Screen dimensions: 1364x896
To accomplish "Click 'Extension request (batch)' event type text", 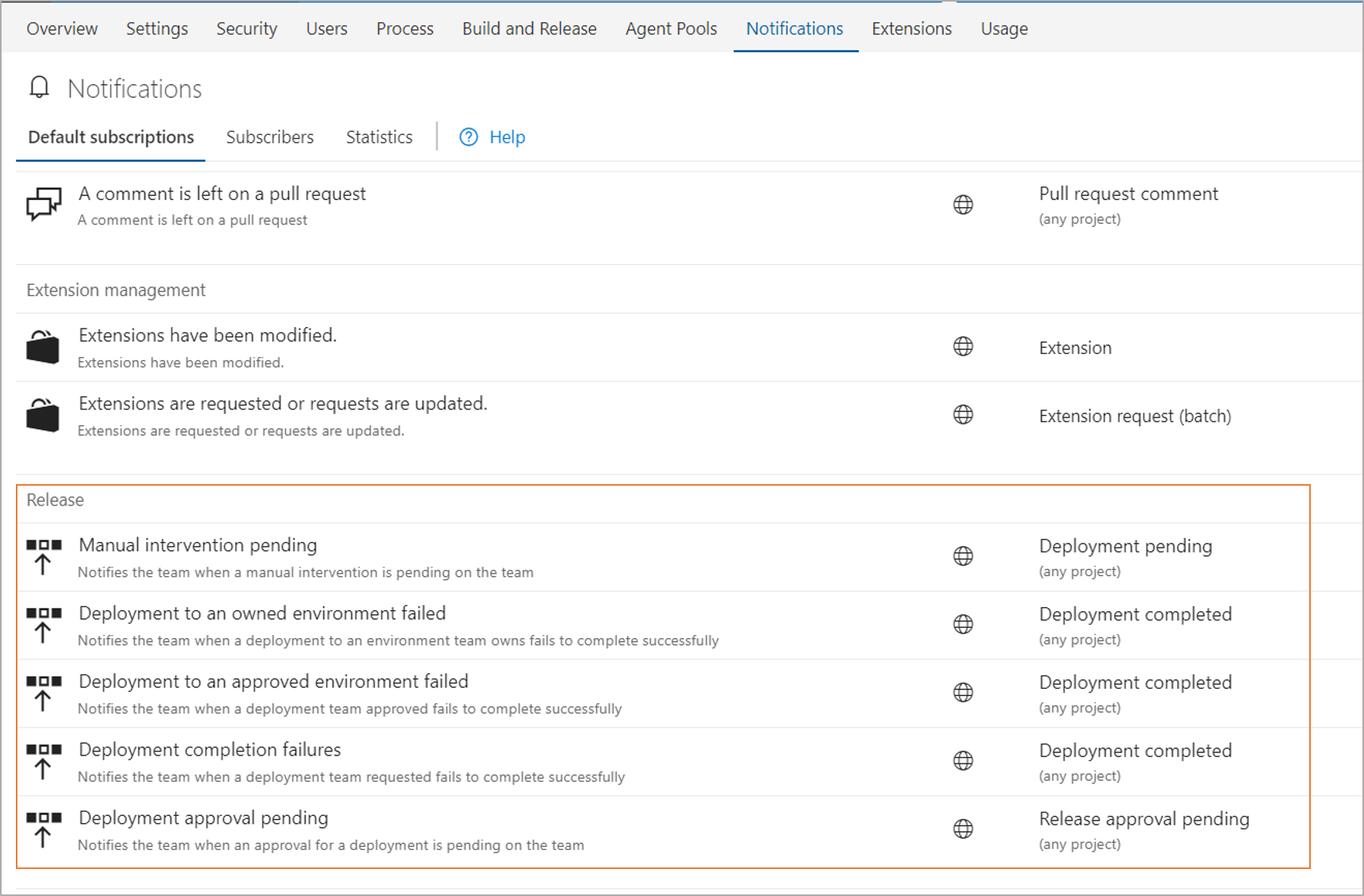I will pos(1135,416).
